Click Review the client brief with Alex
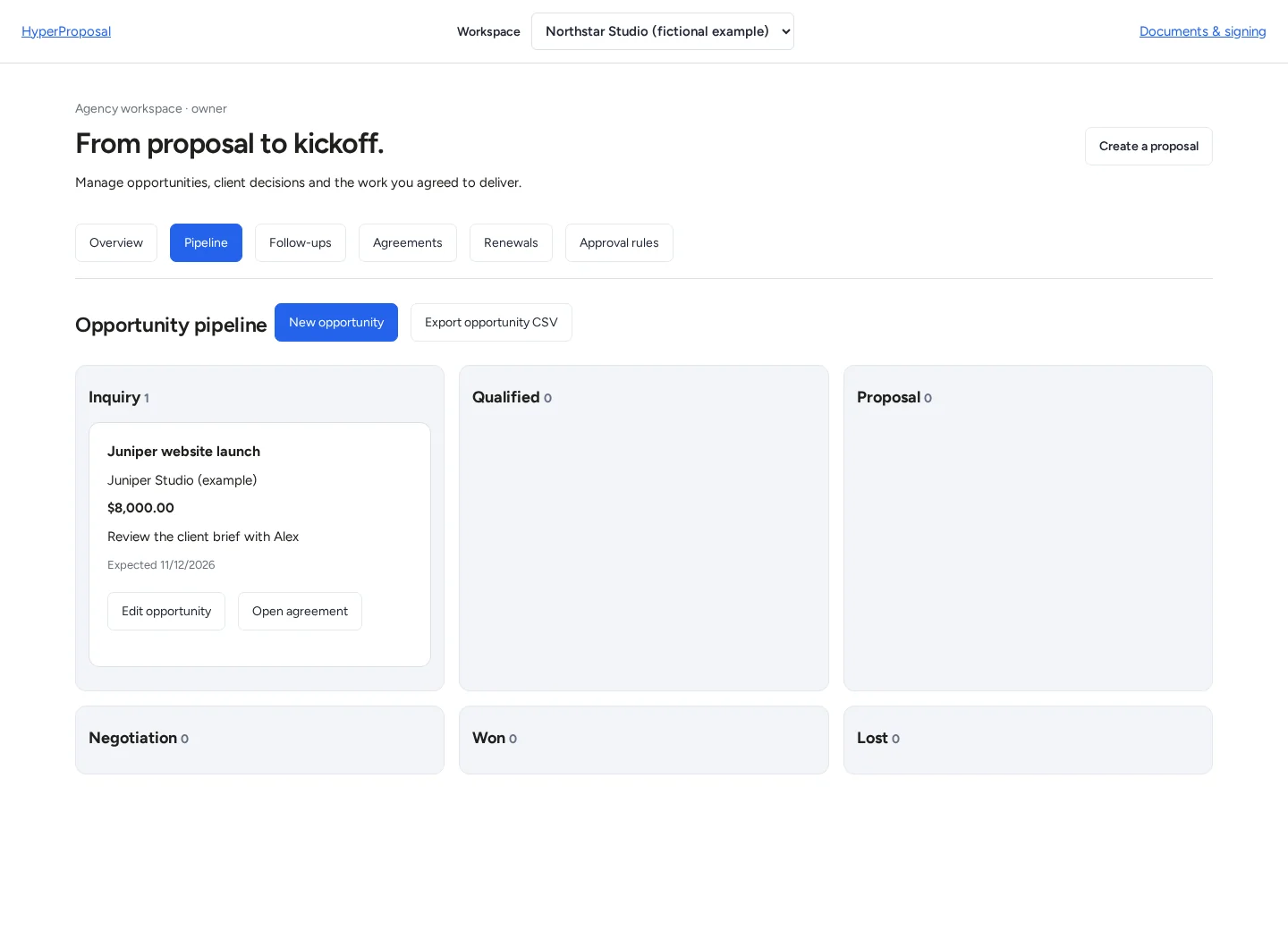The width and height of the screenshot is (1288, 939). (x=203, y=537)
